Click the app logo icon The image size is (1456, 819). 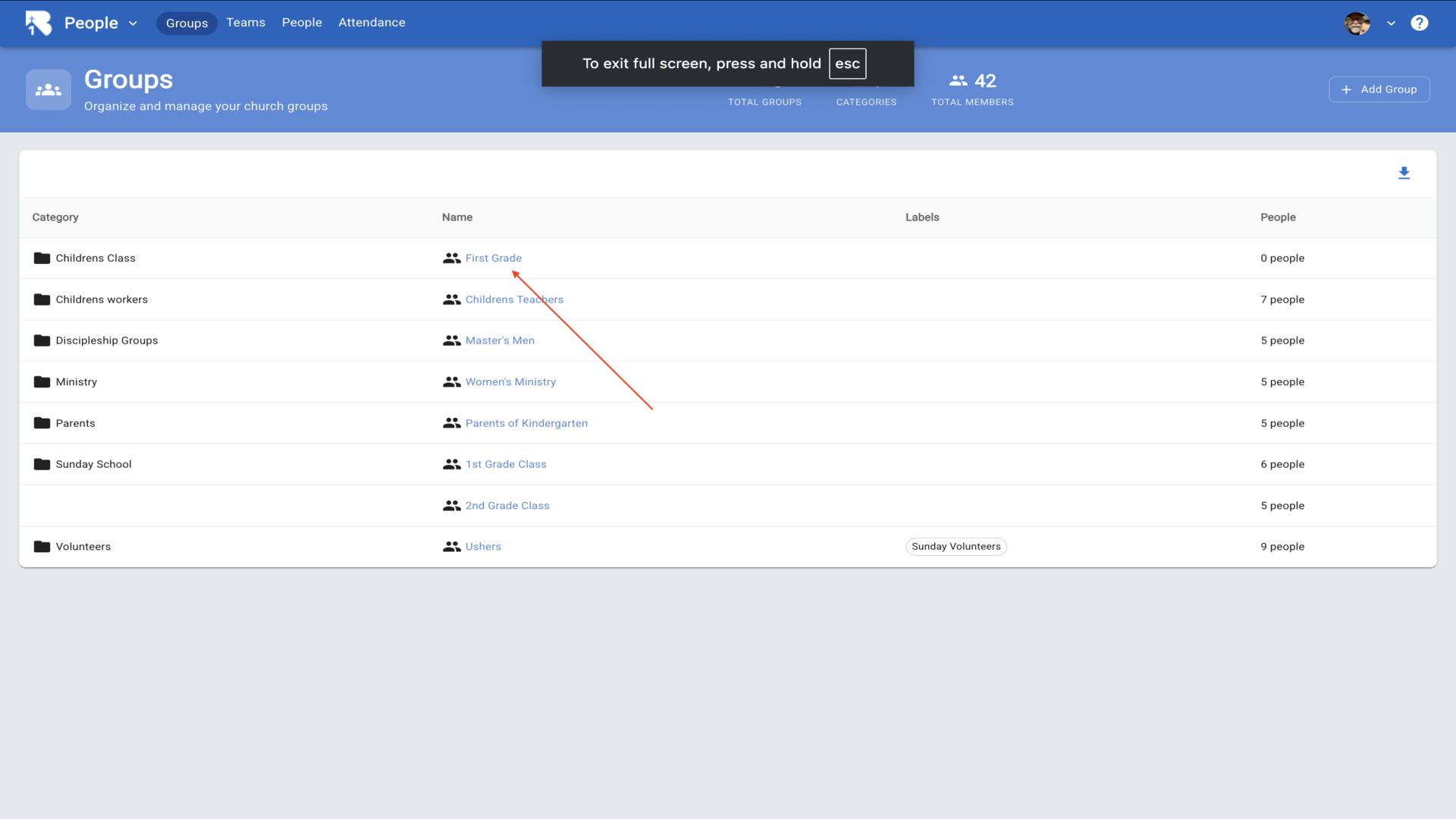tap(38, 23)
